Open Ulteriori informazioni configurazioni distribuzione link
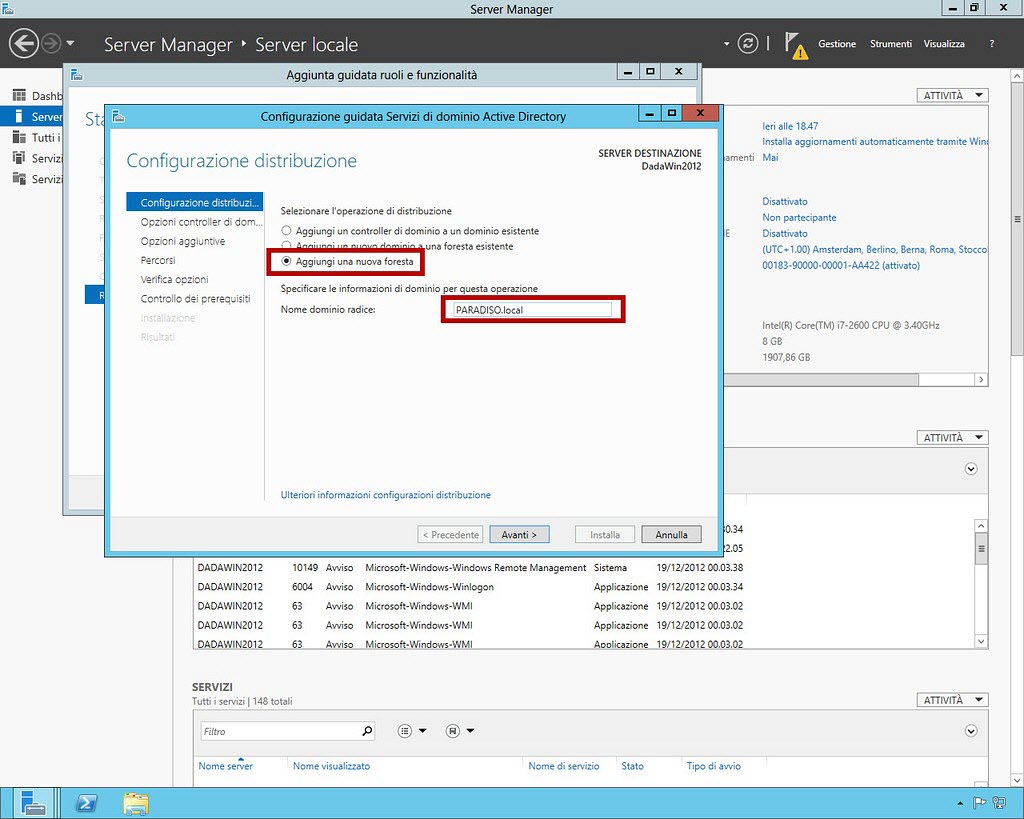The width and height of the screenshot is (1024, 819). pyautogui.click(x=385, y=495)
